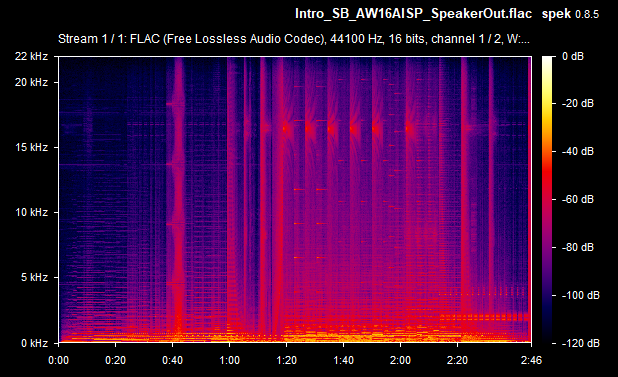Click the 1:20 time axis marker
The width and height of the screenshot is (618, 377).
287,360
